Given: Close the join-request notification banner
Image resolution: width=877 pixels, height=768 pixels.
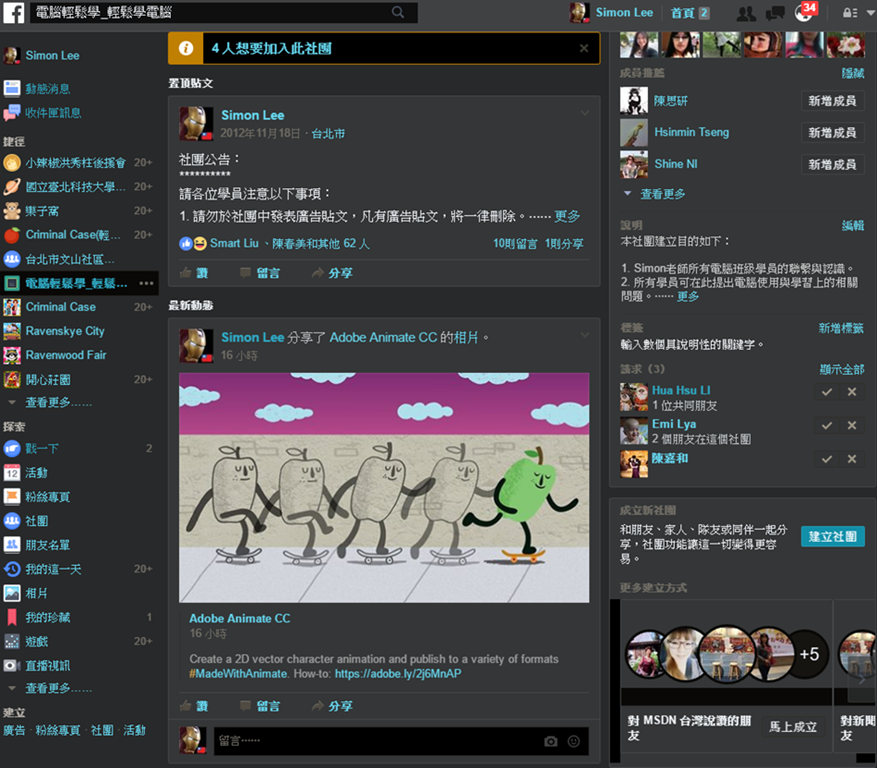Looking at the screenshot, I should [x=583, y=48].
